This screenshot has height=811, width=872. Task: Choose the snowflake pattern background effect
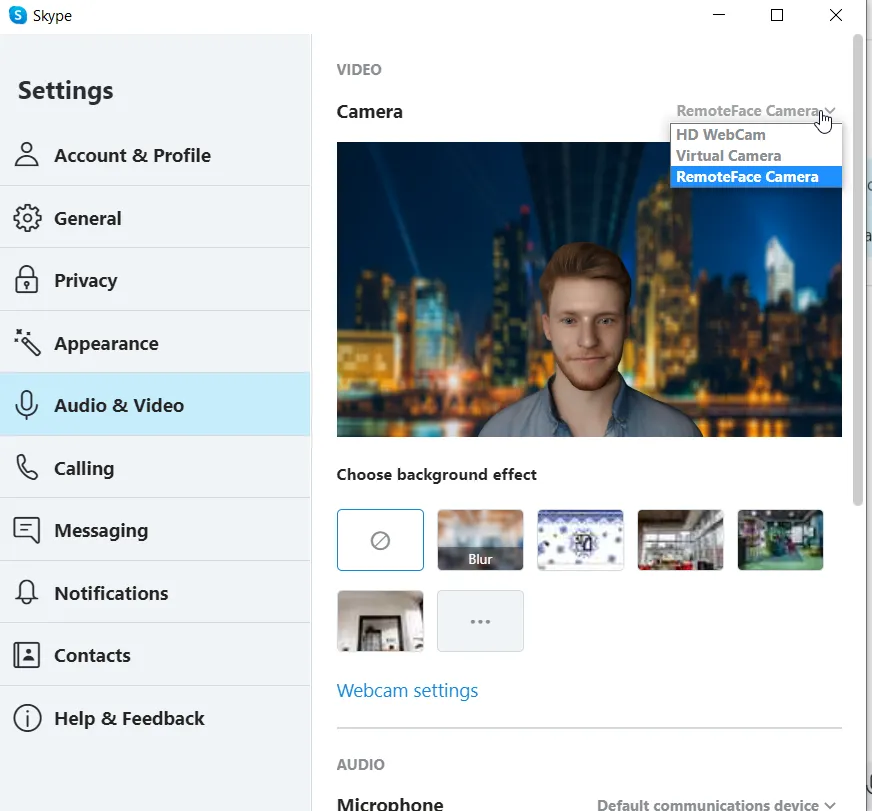coord(581,540)
